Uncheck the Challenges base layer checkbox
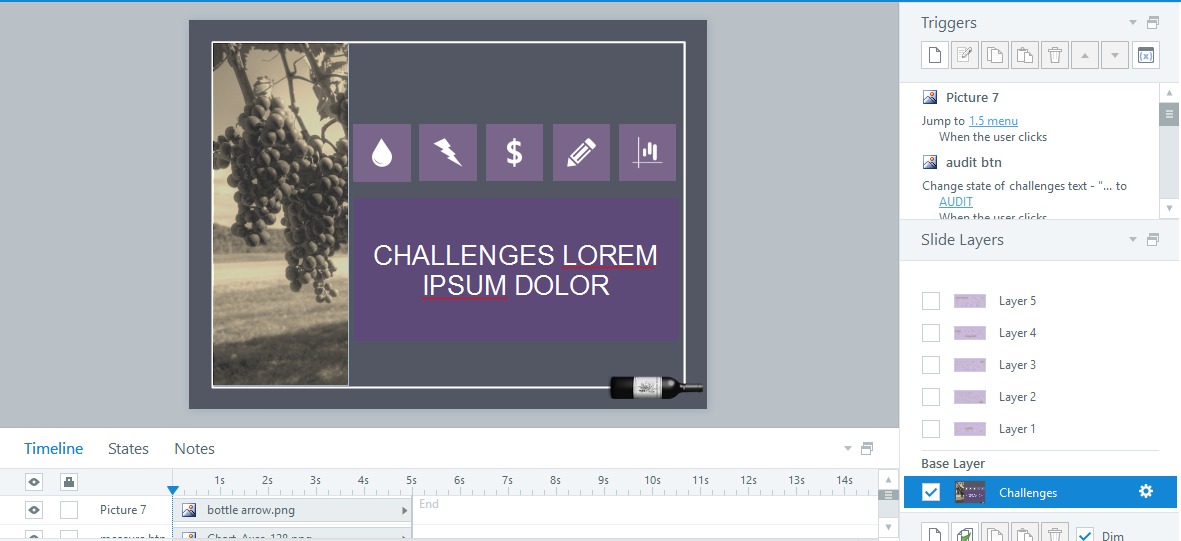This screenshot has height=541, width=1181. 931,492
